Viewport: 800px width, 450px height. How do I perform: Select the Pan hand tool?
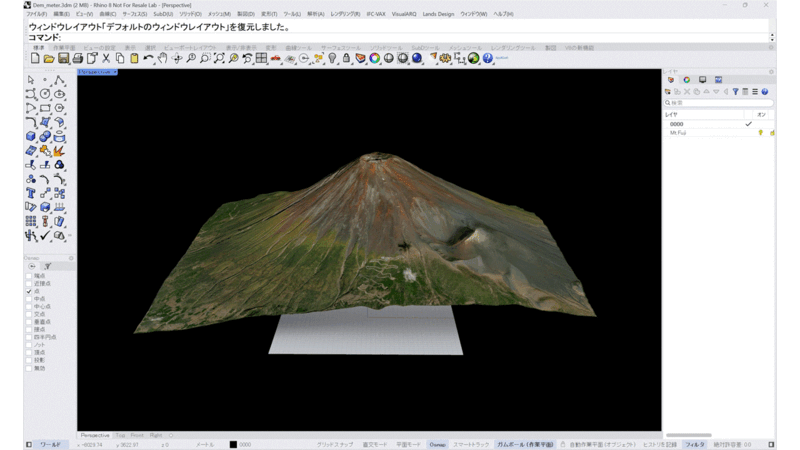click(162, 59)
